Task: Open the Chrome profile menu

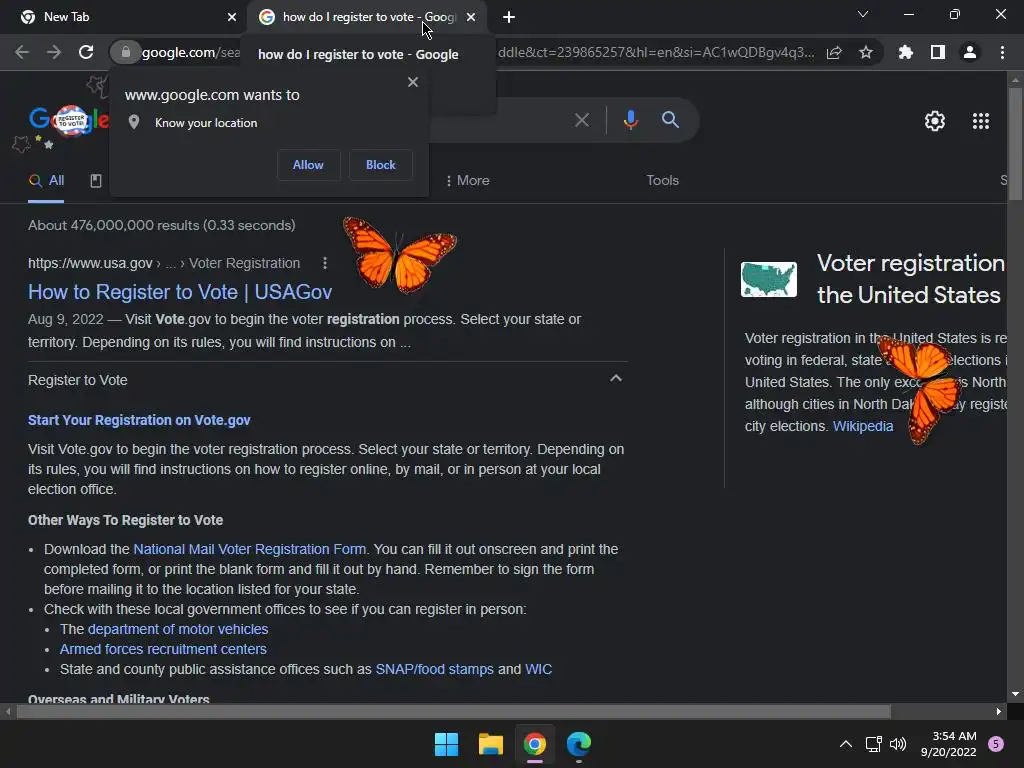Action: pyautogui.click(x=970, y=52)
